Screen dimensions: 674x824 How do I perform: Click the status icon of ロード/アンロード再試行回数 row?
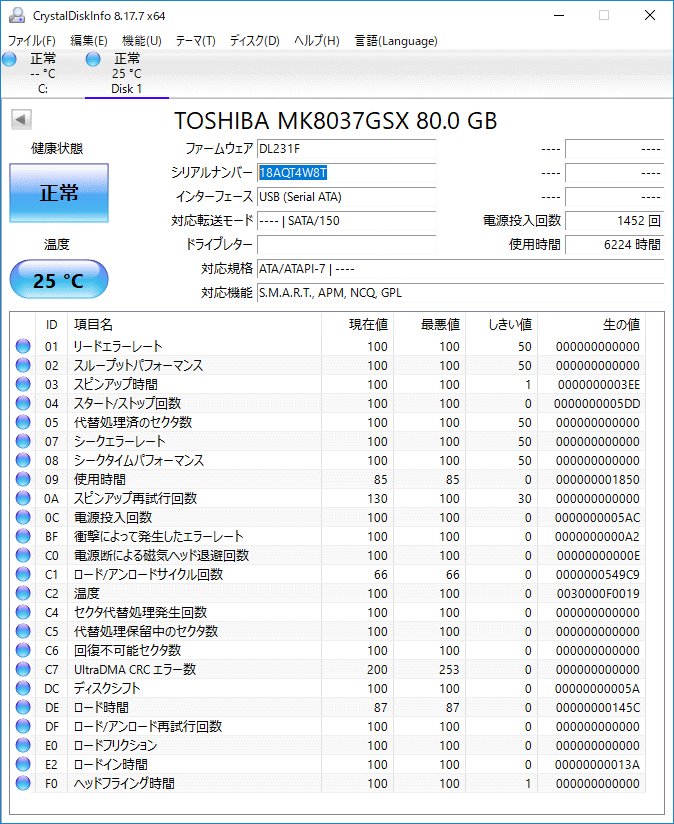pos(23,726)
